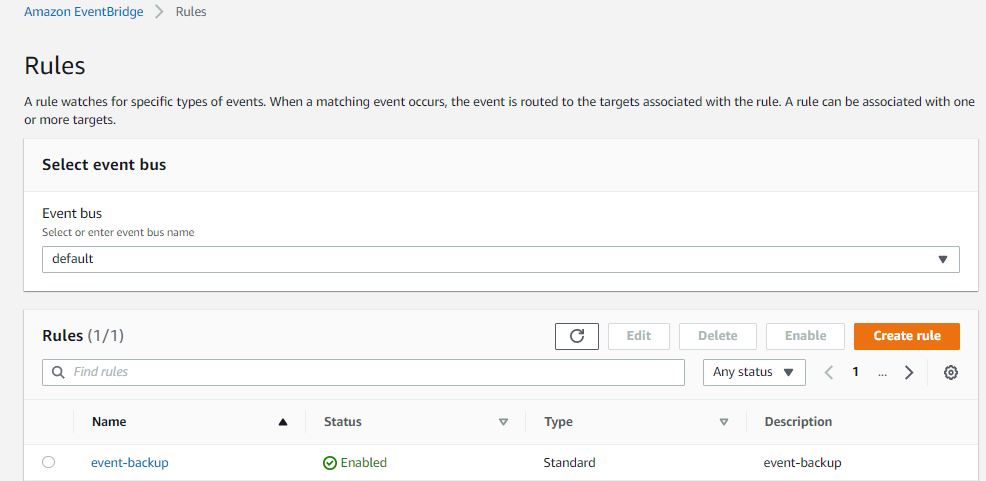Click the Rules breadcrumb item

(x=191, y=12)
